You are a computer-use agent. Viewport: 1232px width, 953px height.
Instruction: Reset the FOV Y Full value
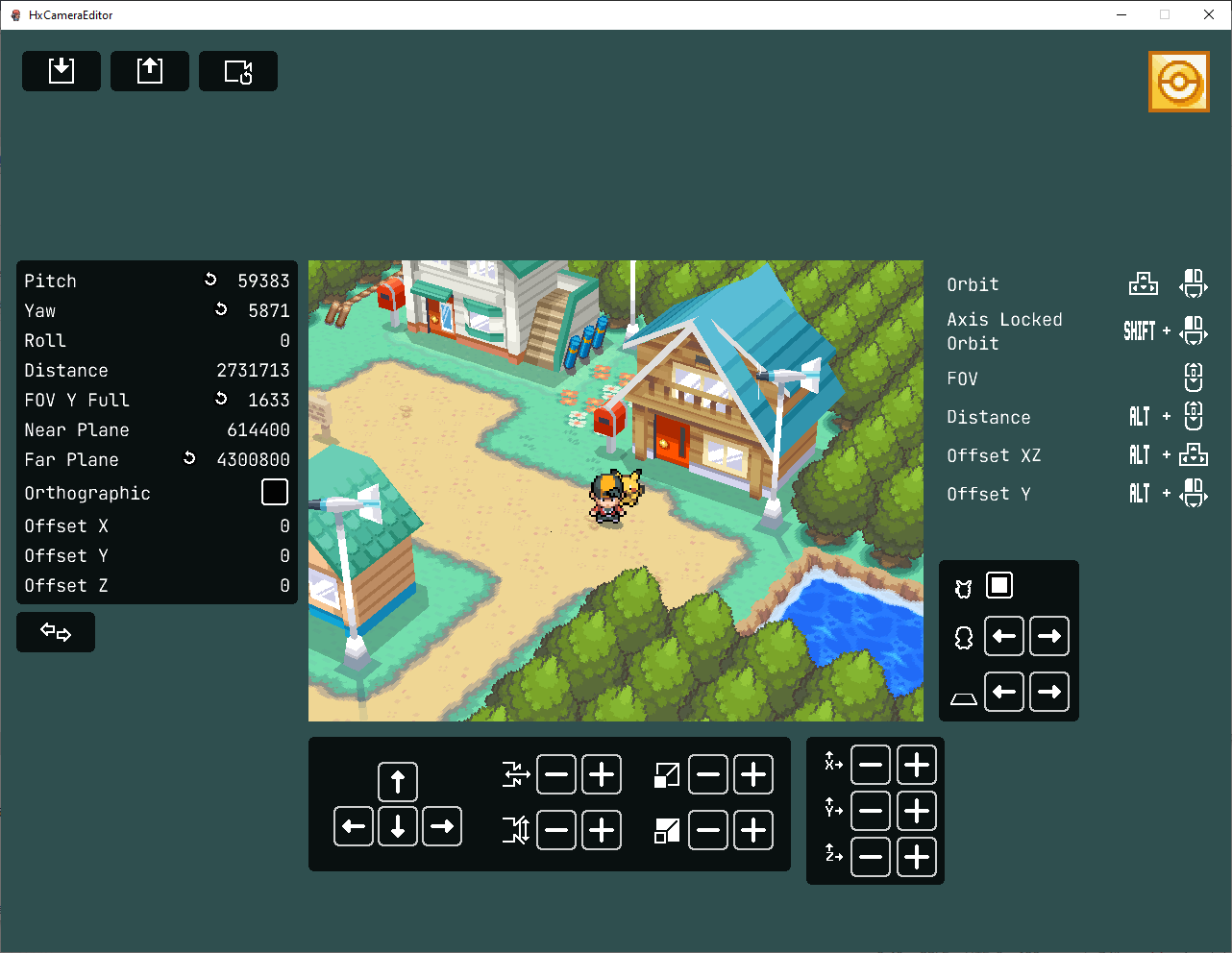pos(221,399)
